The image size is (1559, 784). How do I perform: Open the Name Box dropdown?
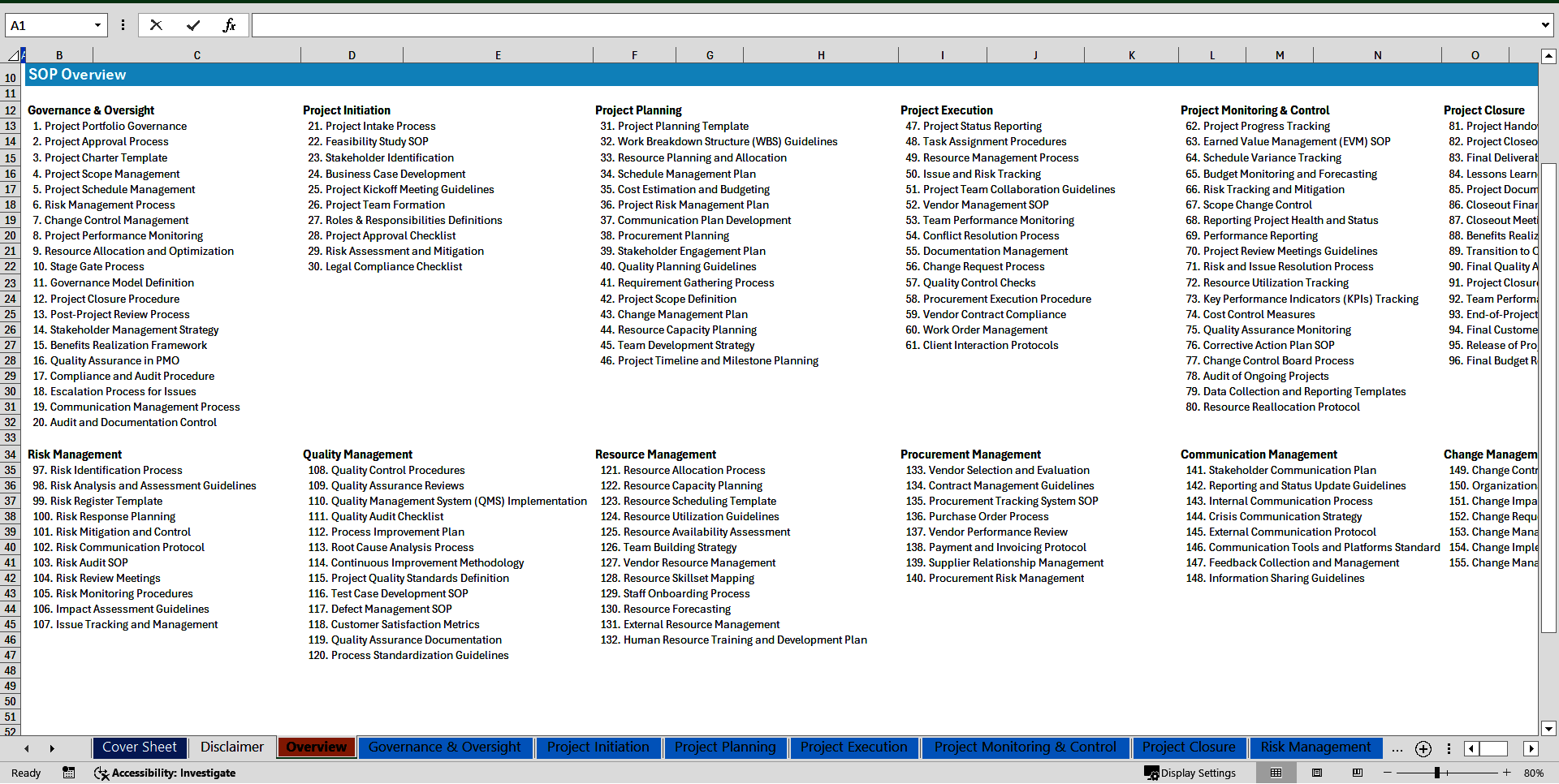tap(97, 25)
